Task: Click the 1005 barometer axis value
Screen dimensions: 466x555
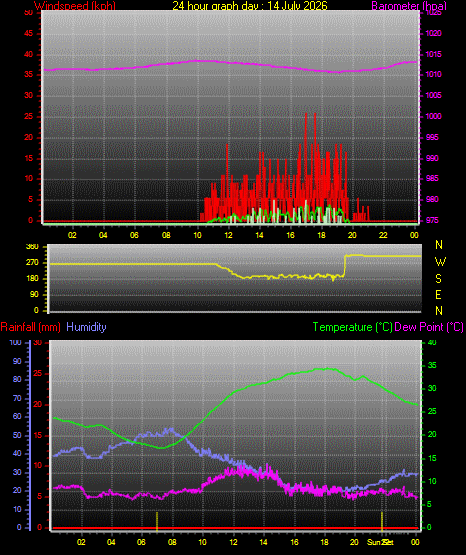Action: 433,96
